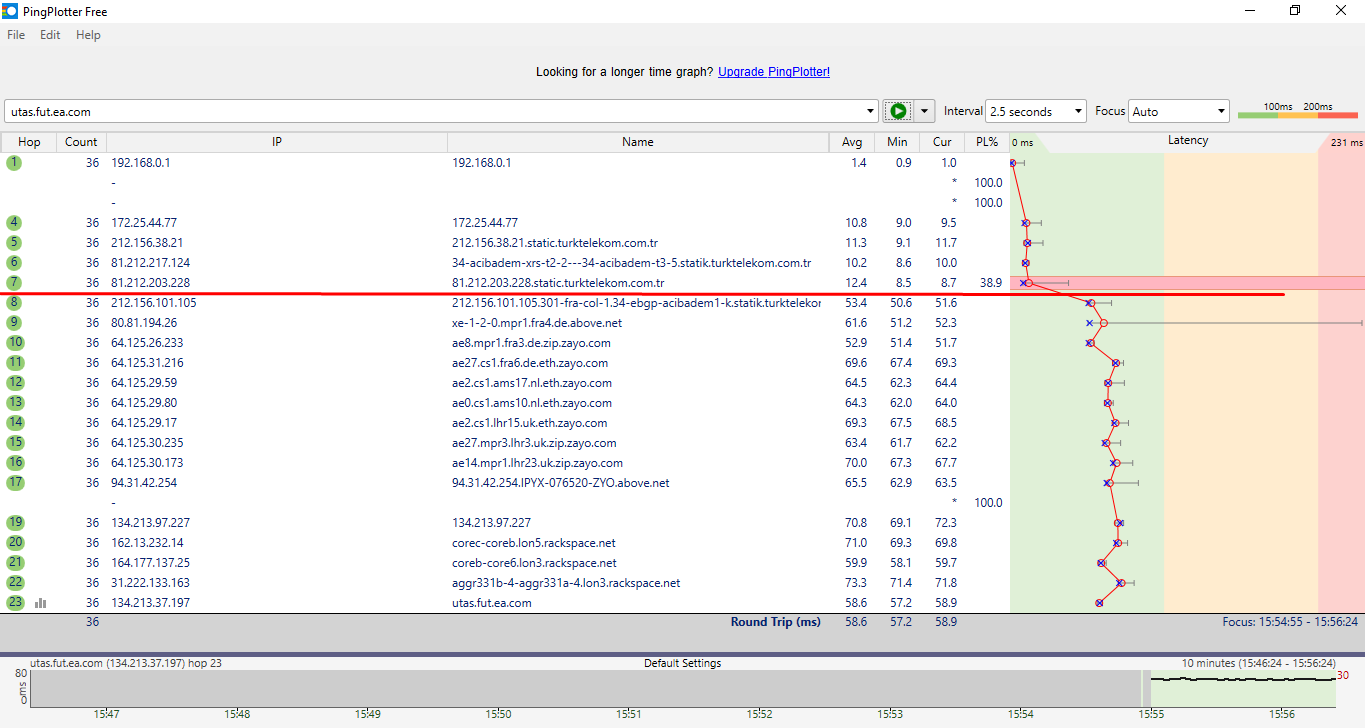Select the hop 17 green circle icon
1365x728 pixels.
[x=14, y=482]
